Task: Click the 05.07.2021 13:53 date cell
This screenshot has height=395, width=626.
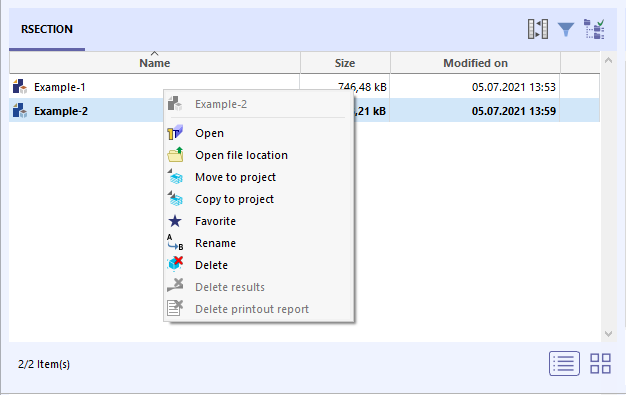Action: click(x=513, y=87)
